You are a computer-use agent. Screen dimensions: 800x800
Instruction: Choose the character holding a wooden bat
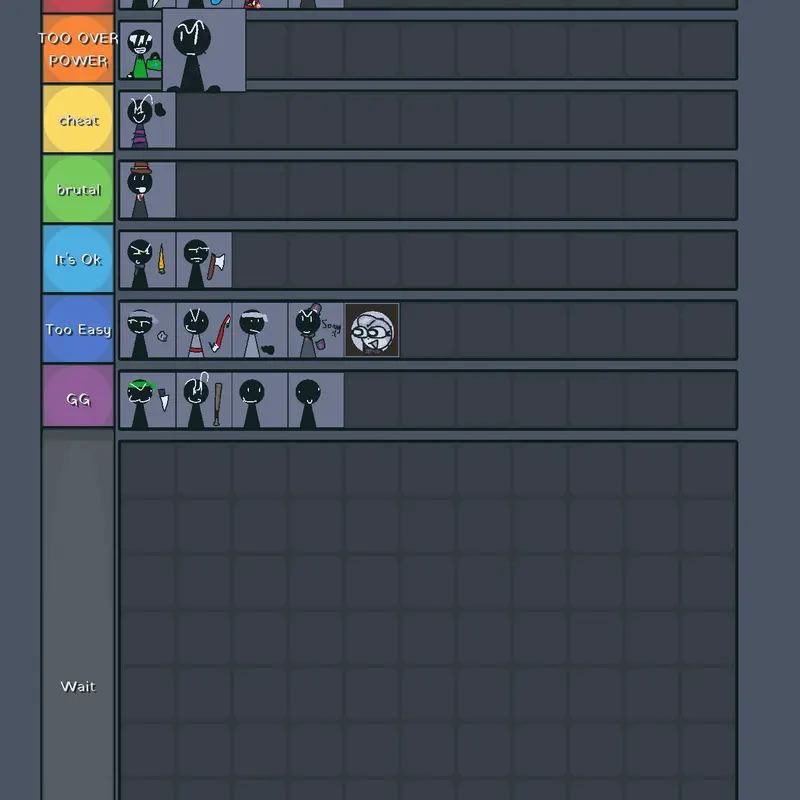click(x=204, y=399)
